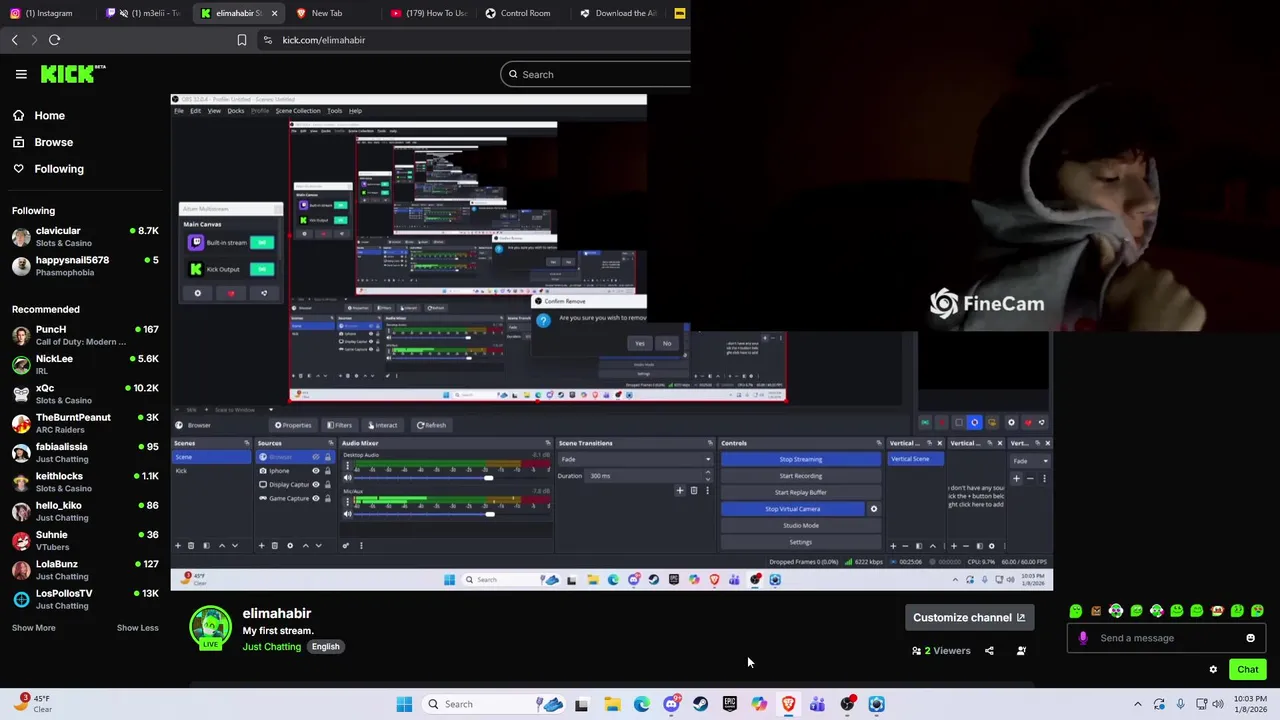Toggle Built-in stream switch in Aitum panel
This screenshot has width=1280, height=720.
click(262, 242)
